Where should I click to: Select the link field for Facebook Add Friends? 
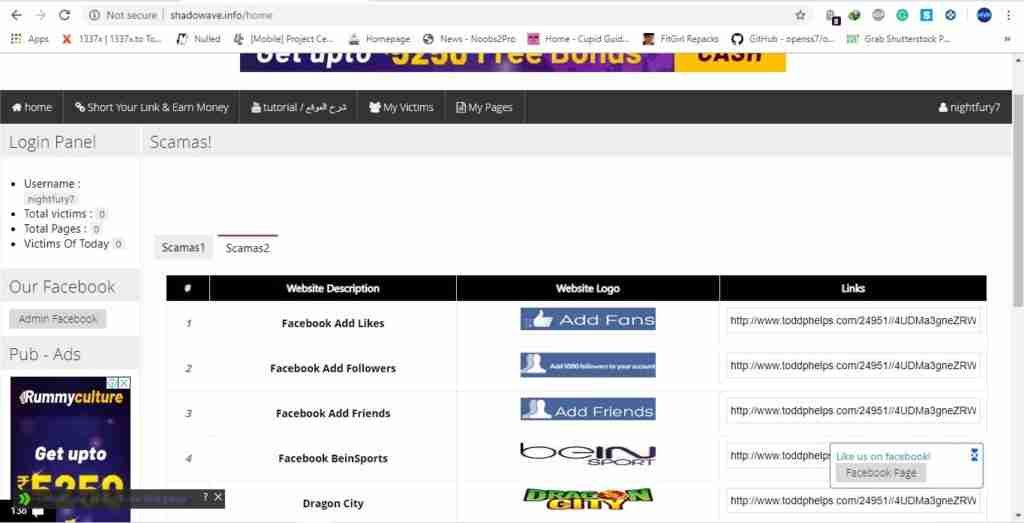(853, 411)
